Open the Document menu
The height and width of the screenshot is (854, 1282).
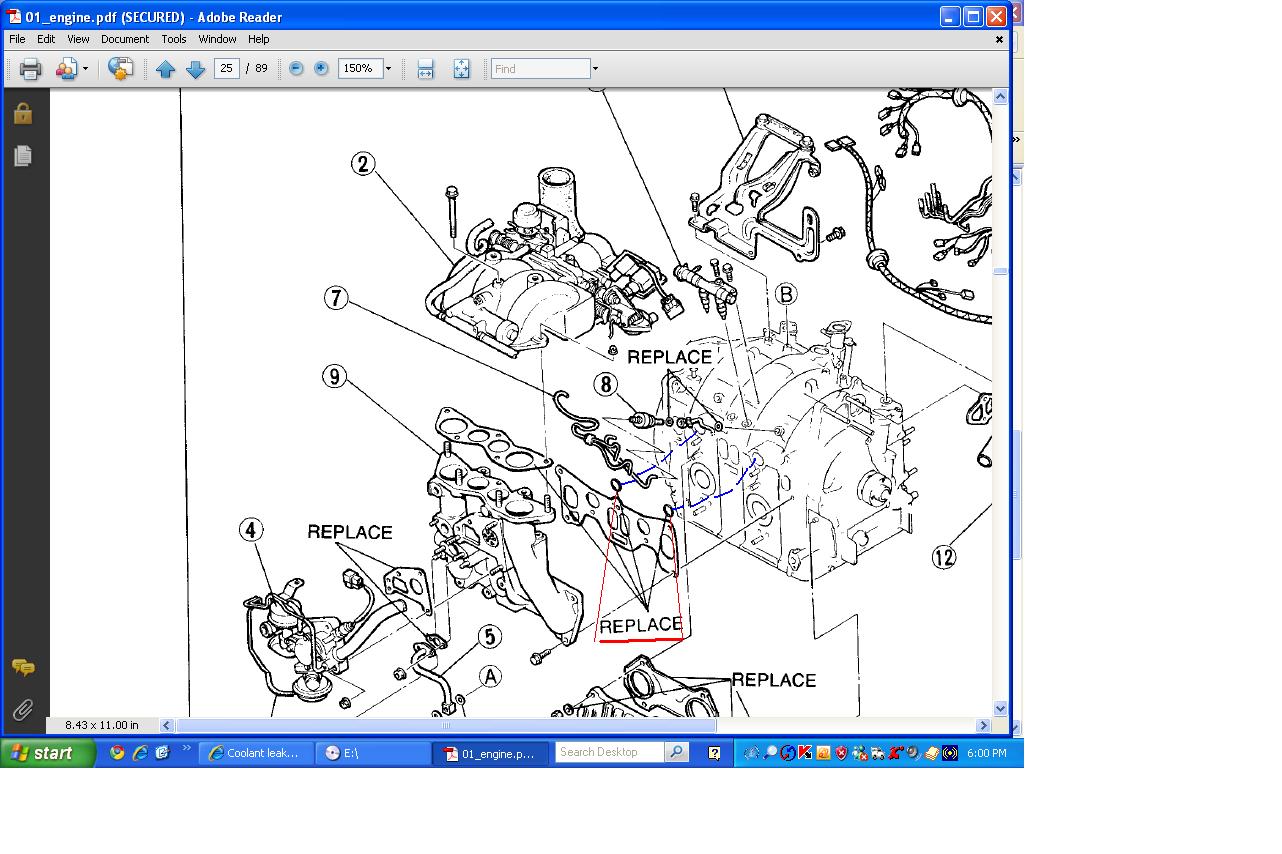(x=125, y=39)
